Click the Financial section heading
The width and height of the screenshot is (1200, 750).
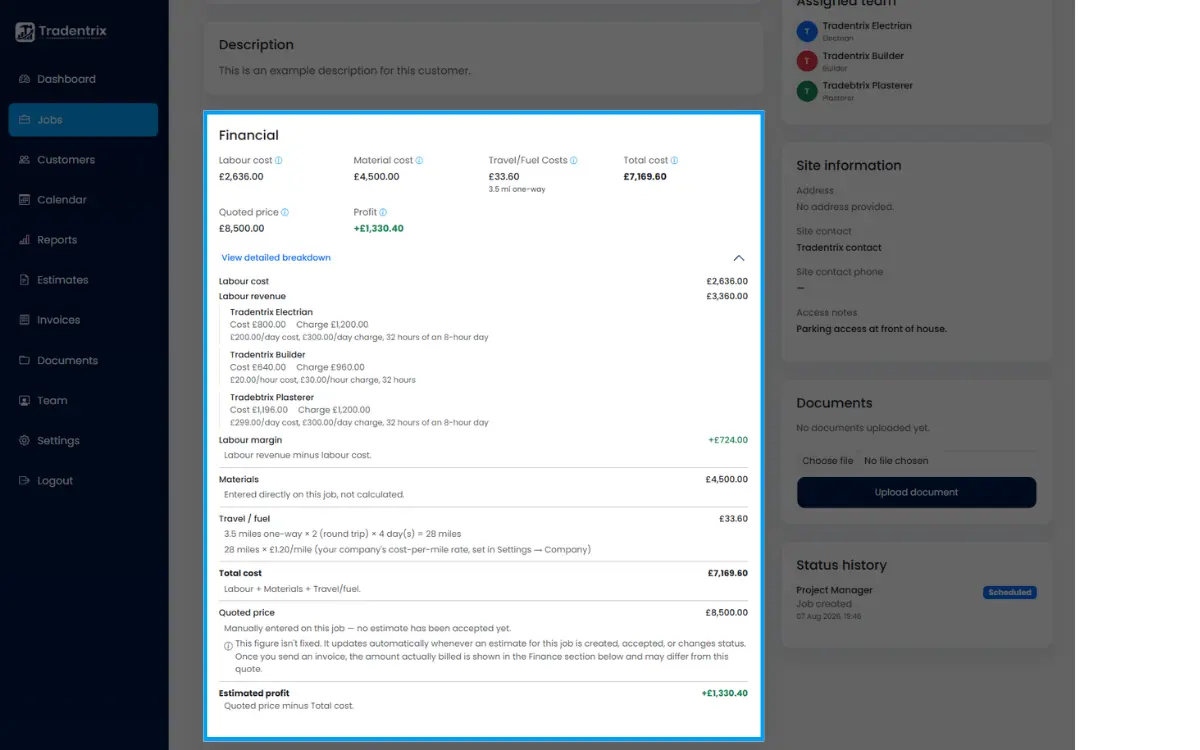click(249, 135)
